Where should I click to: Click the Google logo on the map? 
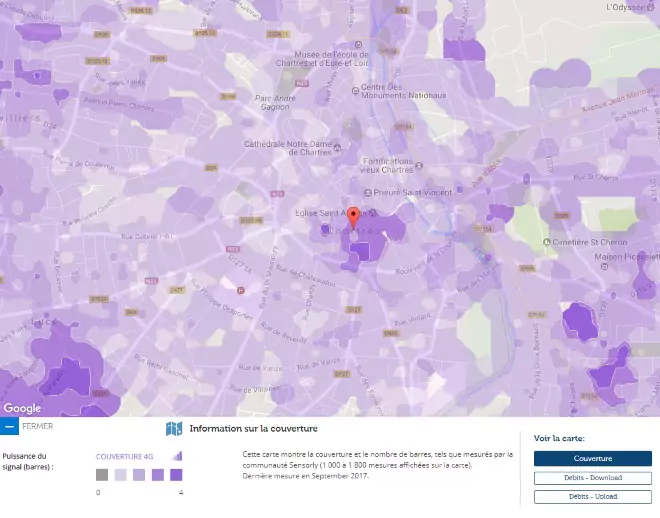click(x=22, y=408)
